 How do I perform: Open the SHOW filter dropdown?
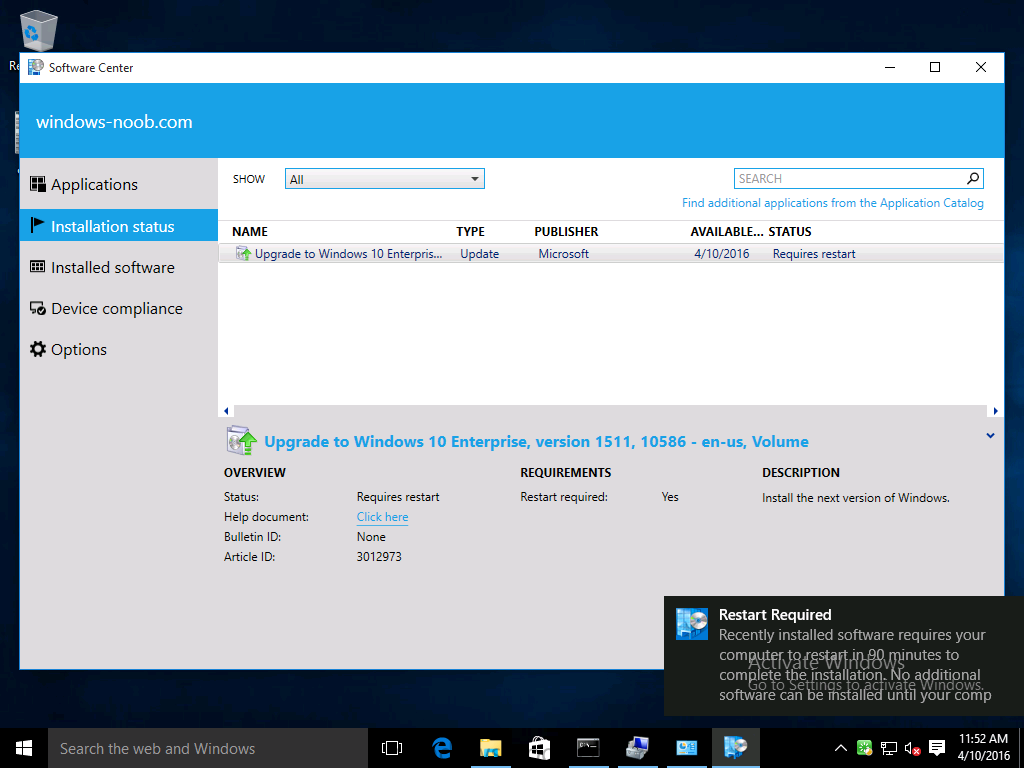point(385,179)
